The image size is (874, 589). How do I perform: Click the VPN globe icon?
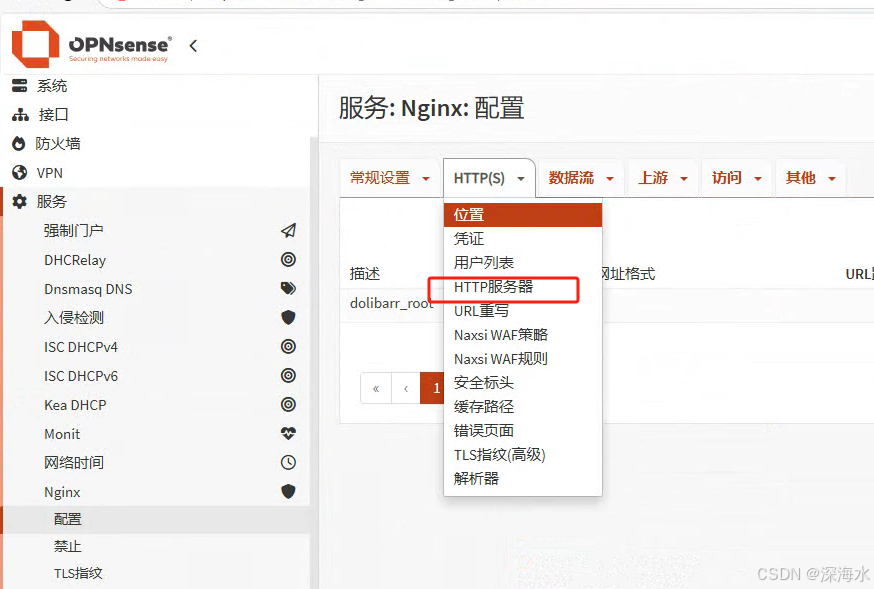click(20, 173)
